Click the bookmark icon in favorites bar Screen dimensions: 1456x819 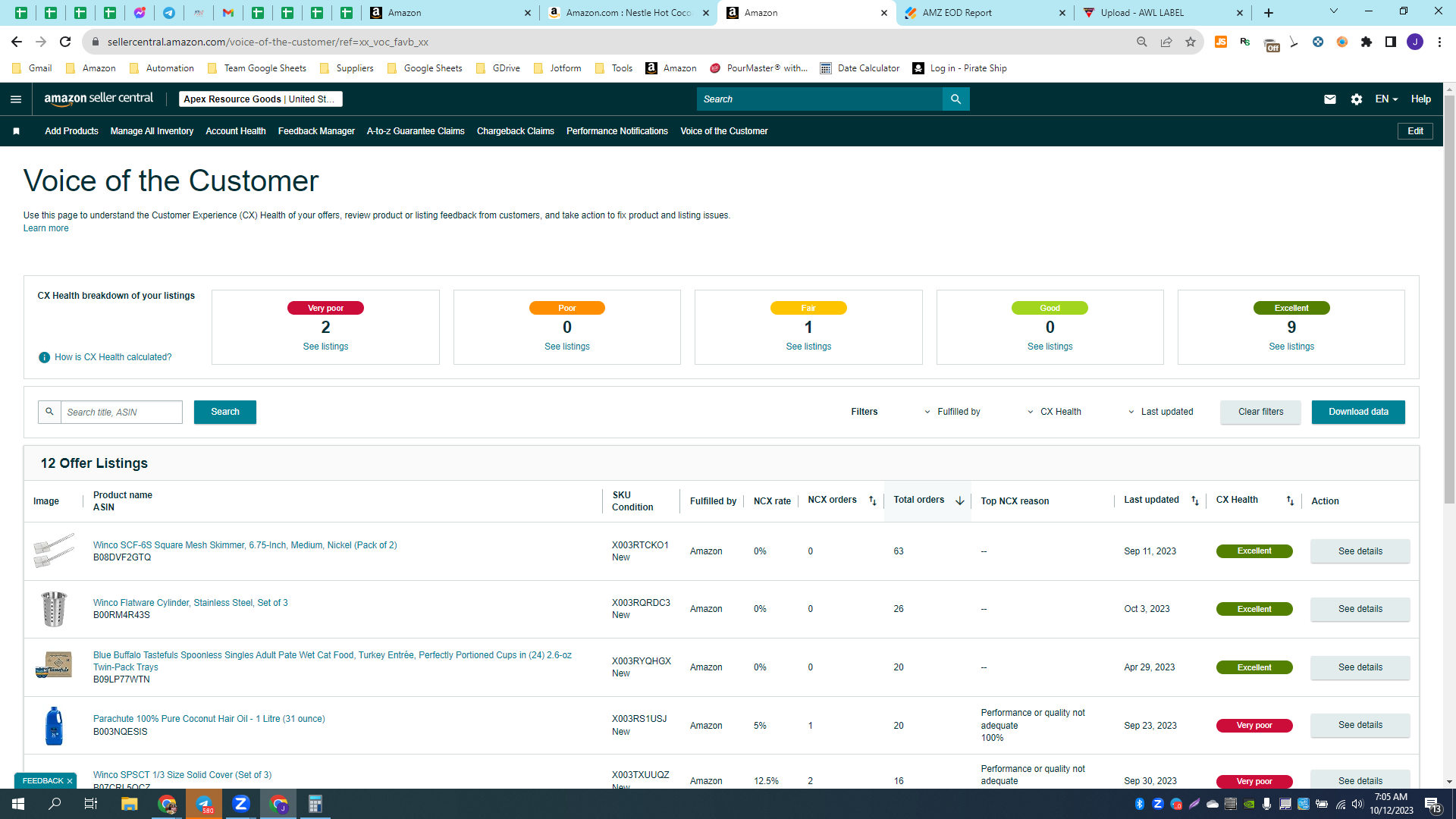(x=16, y=131)
